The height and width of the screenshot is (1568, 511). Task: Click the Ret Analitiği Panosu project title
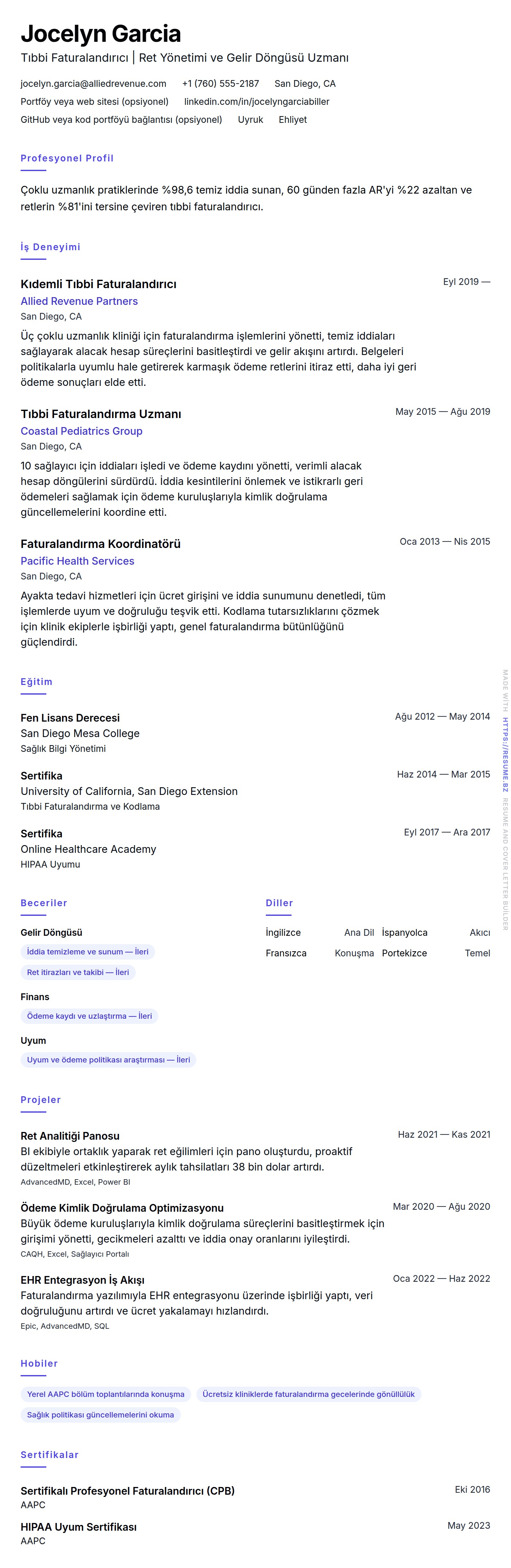(x=70, y=1136)
